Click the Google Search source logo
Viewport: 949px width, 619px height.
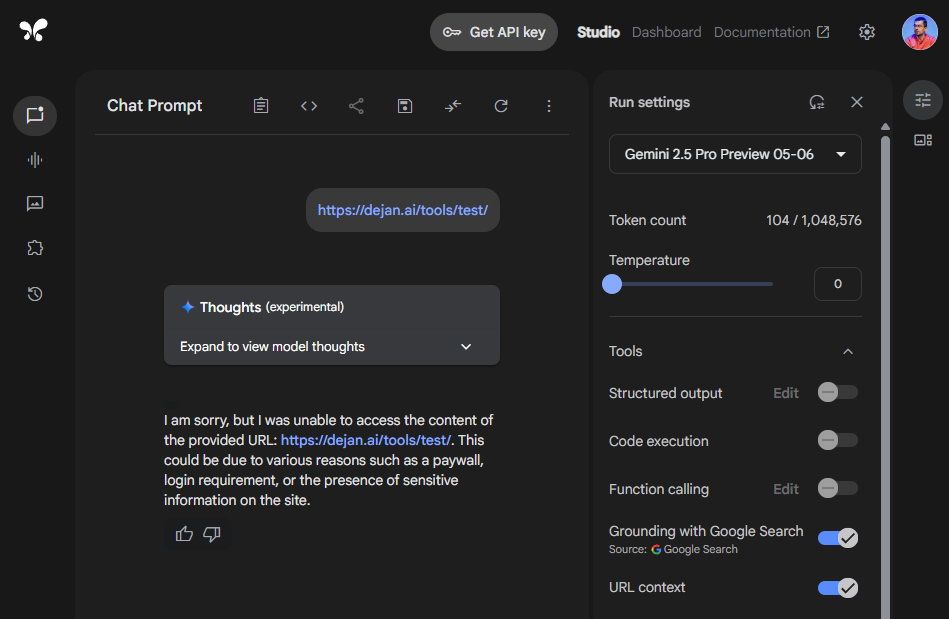point(656,549)
